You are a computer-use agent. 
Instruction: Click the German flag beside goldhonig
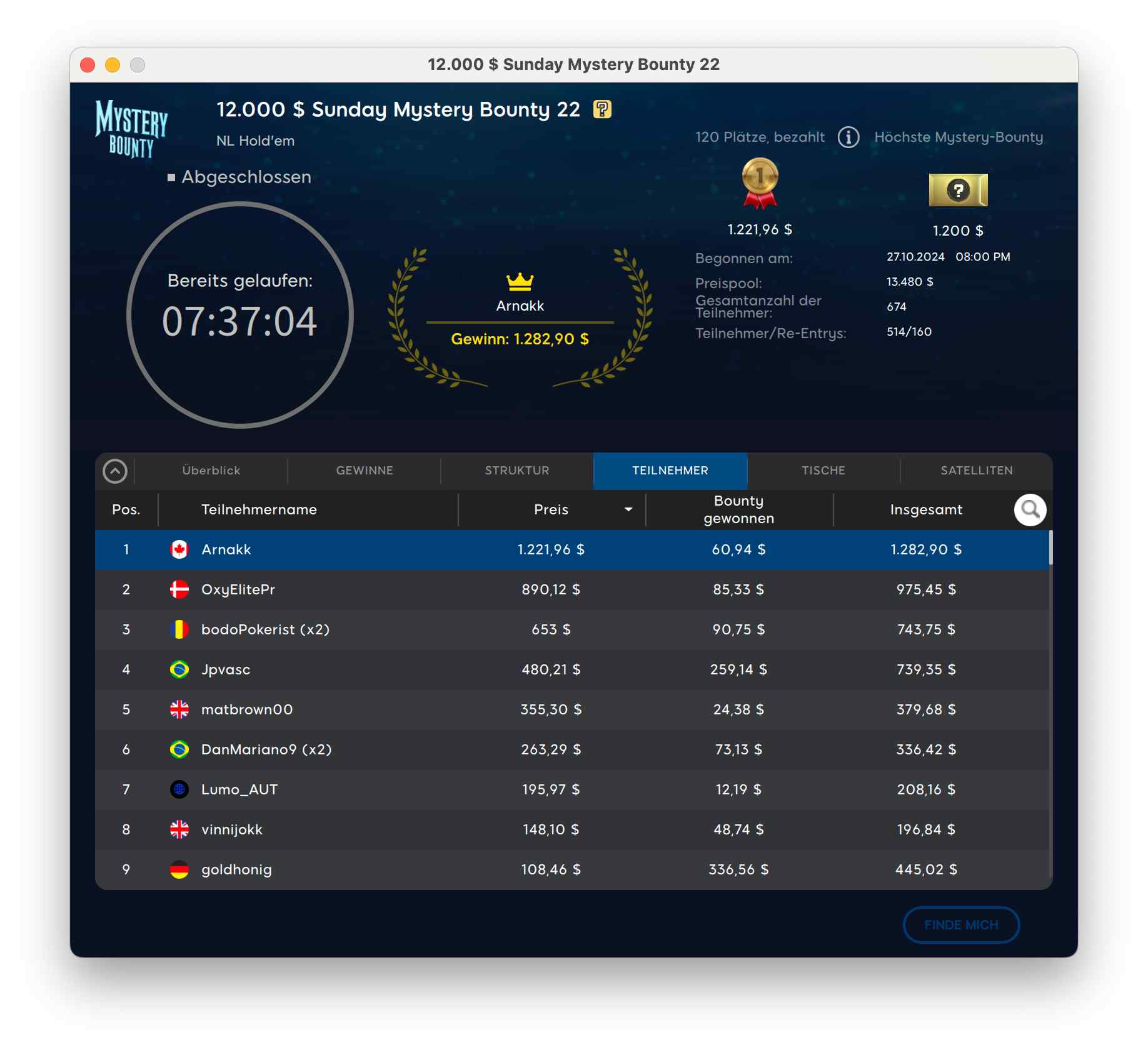(x=179, y=869)
